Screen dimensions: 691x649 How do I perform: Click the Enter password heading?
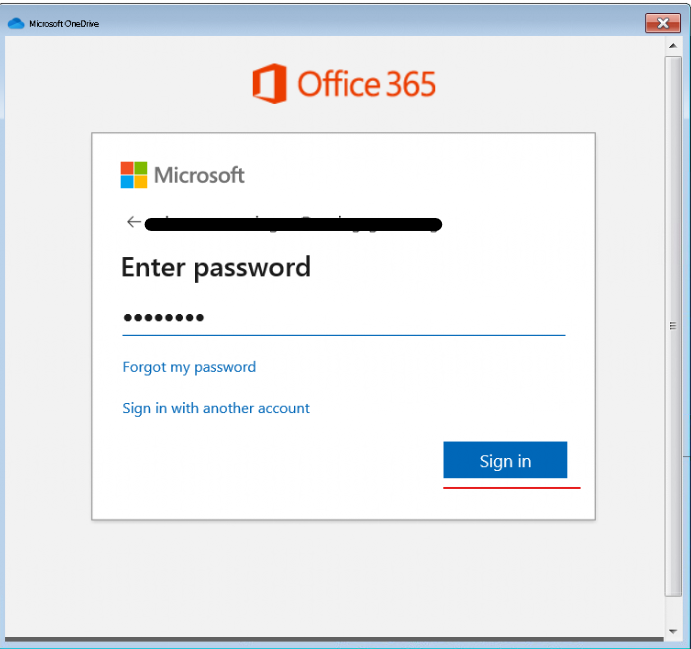point(216,267)
